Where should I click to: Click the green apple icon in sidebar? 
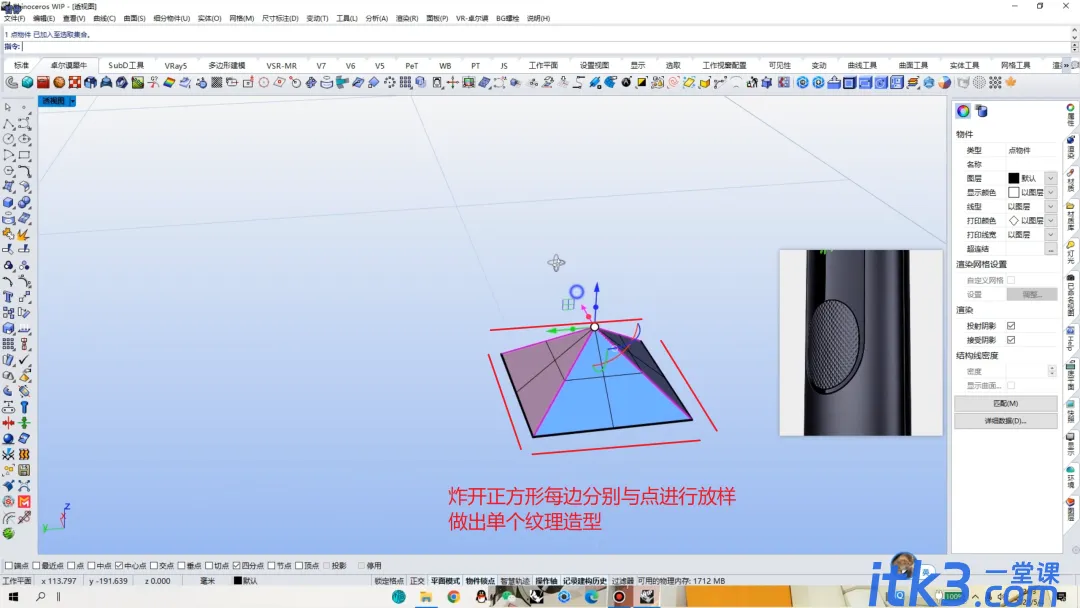[8, 534]
